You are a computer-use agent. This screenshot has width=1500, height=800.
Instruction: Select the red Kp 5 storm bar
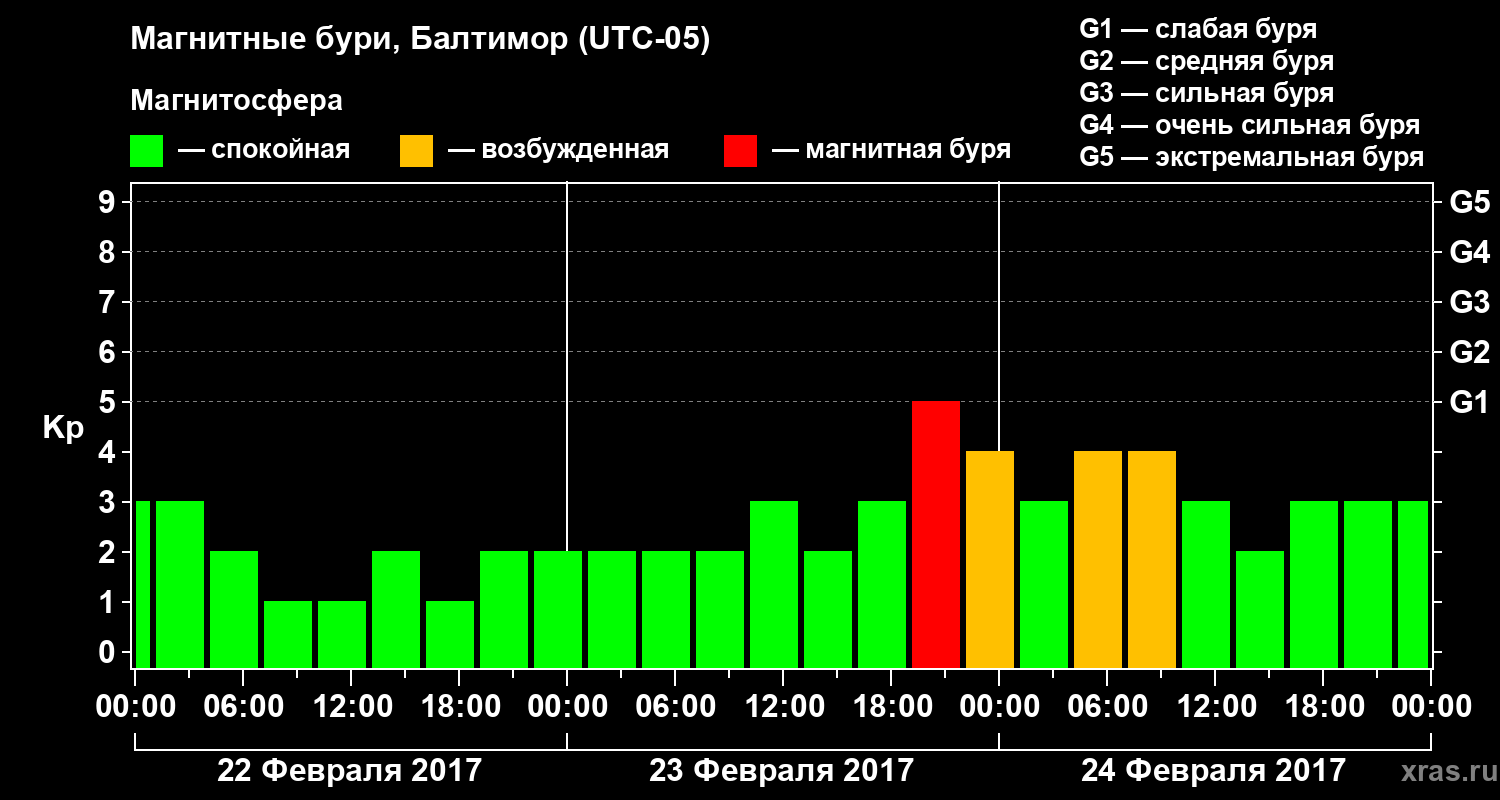click(x=936, y=535)
